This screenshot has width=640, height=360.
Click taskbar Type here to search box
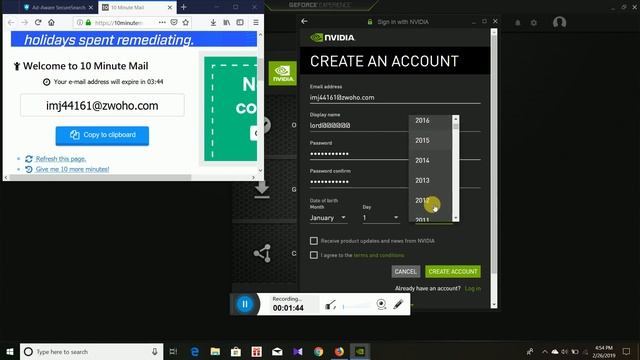coord(91,351)
